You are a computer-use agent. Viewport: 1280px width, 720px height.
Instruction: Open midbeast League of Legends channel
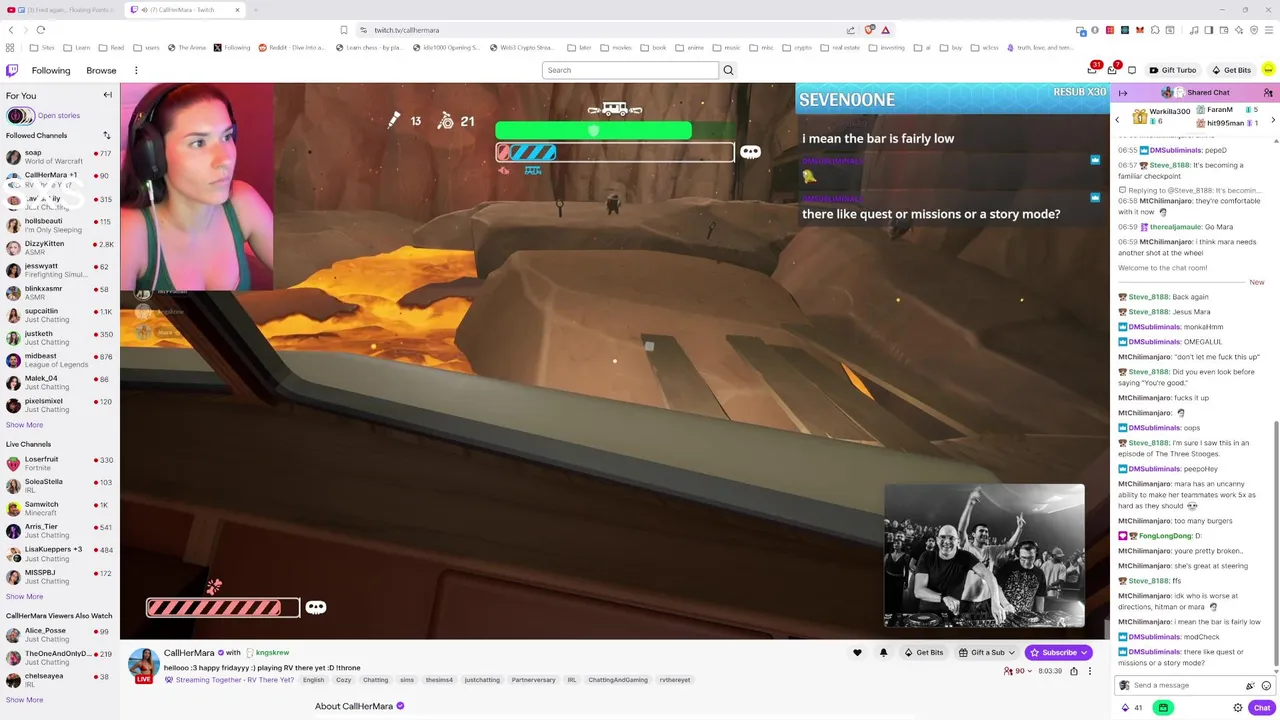[59, 360]
